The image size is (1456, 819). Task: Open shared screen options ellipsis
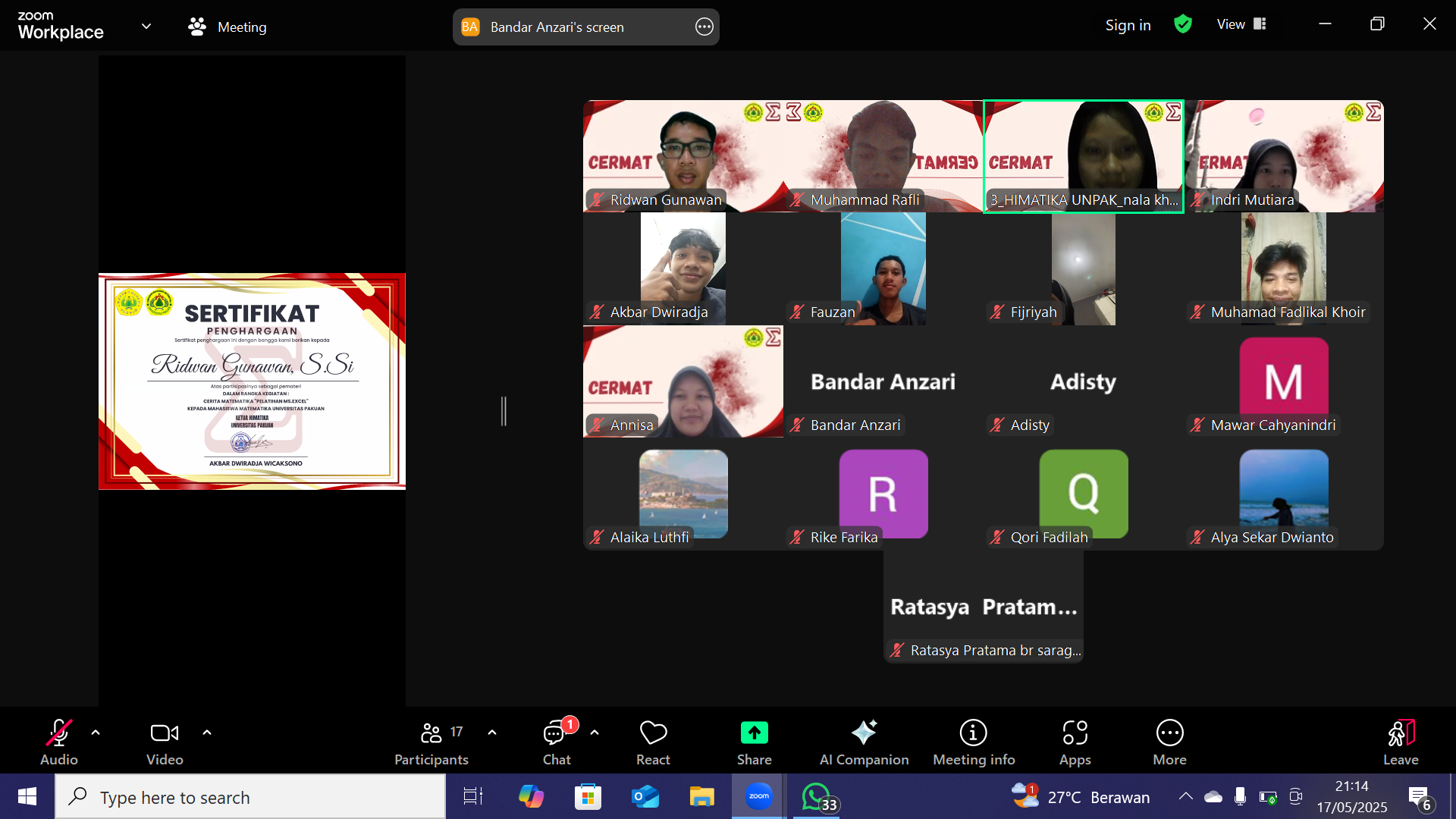pyautogui.click(x=704, y=27)
